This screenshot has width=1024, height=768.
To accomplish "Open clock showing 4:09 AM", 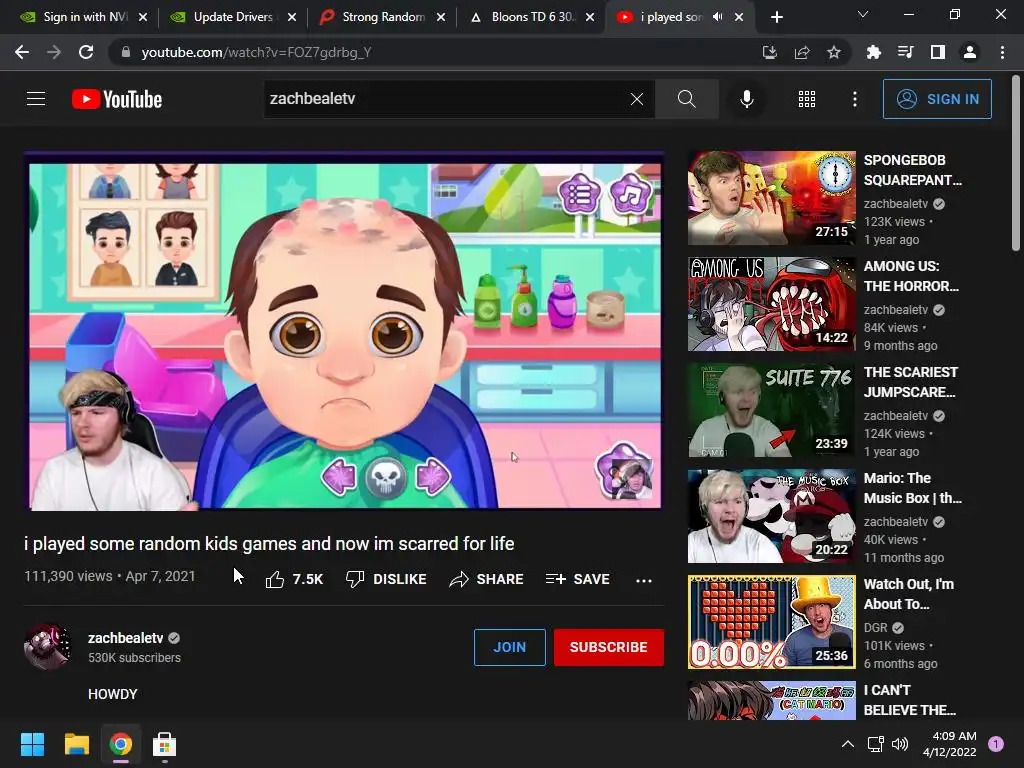I will pyautogui.click(x=949, y=744).
